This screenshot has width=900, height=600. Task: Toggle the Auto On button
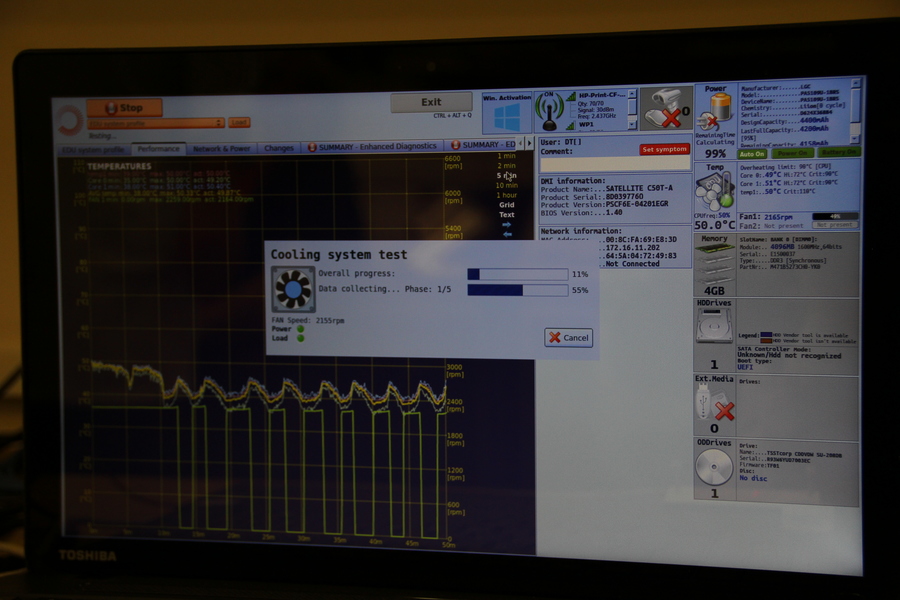tap(751, 154)
